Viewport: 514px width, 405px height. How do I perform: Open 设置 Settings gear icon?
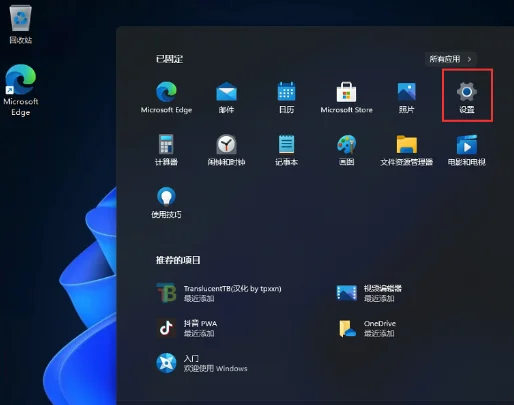point(467,97)
